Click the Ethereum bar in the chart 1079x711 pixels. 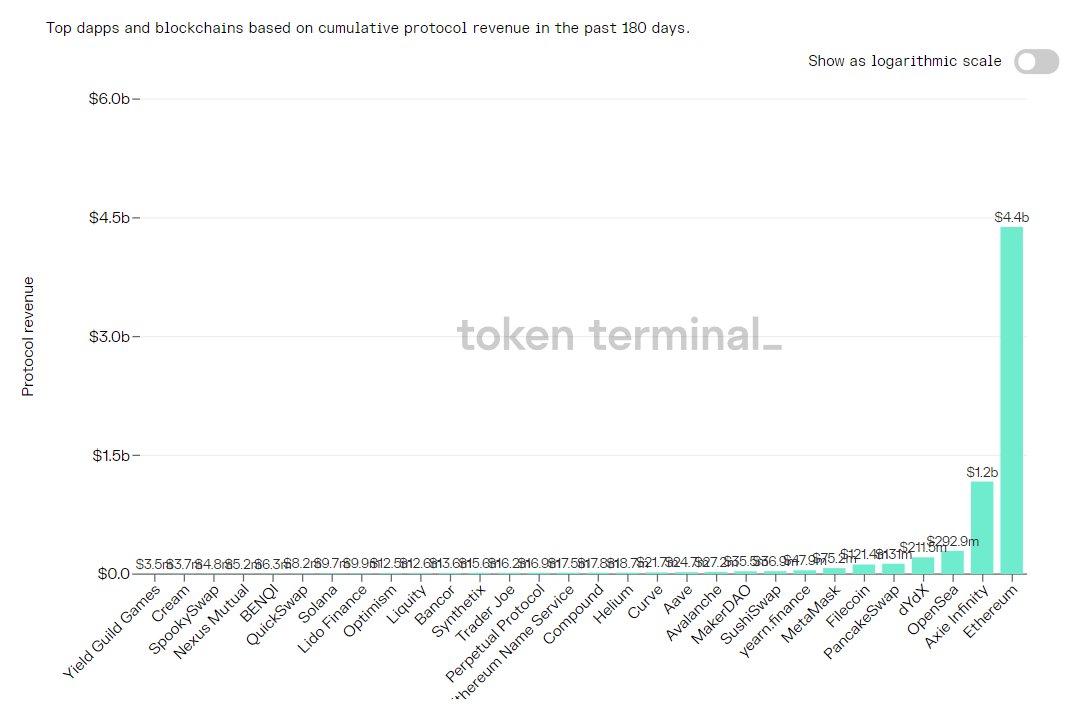coord(1012,400)
